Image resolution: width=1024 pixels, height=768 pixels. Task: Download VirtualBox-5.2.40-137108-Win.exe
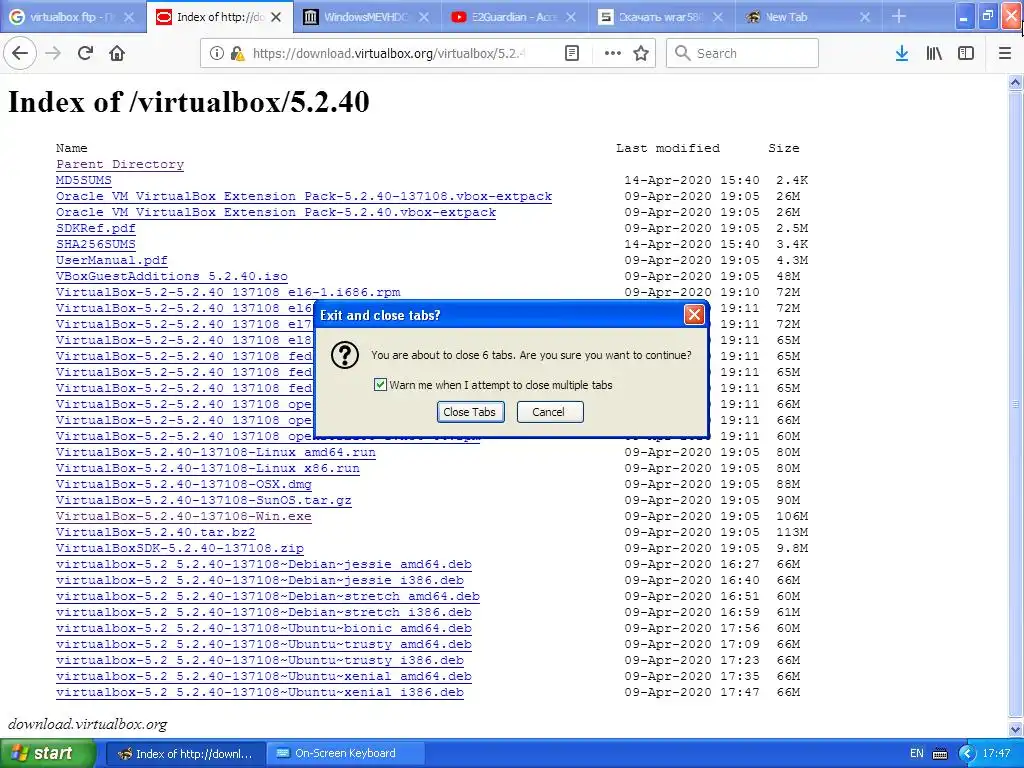pyautogui.click(x=184, y=517)
